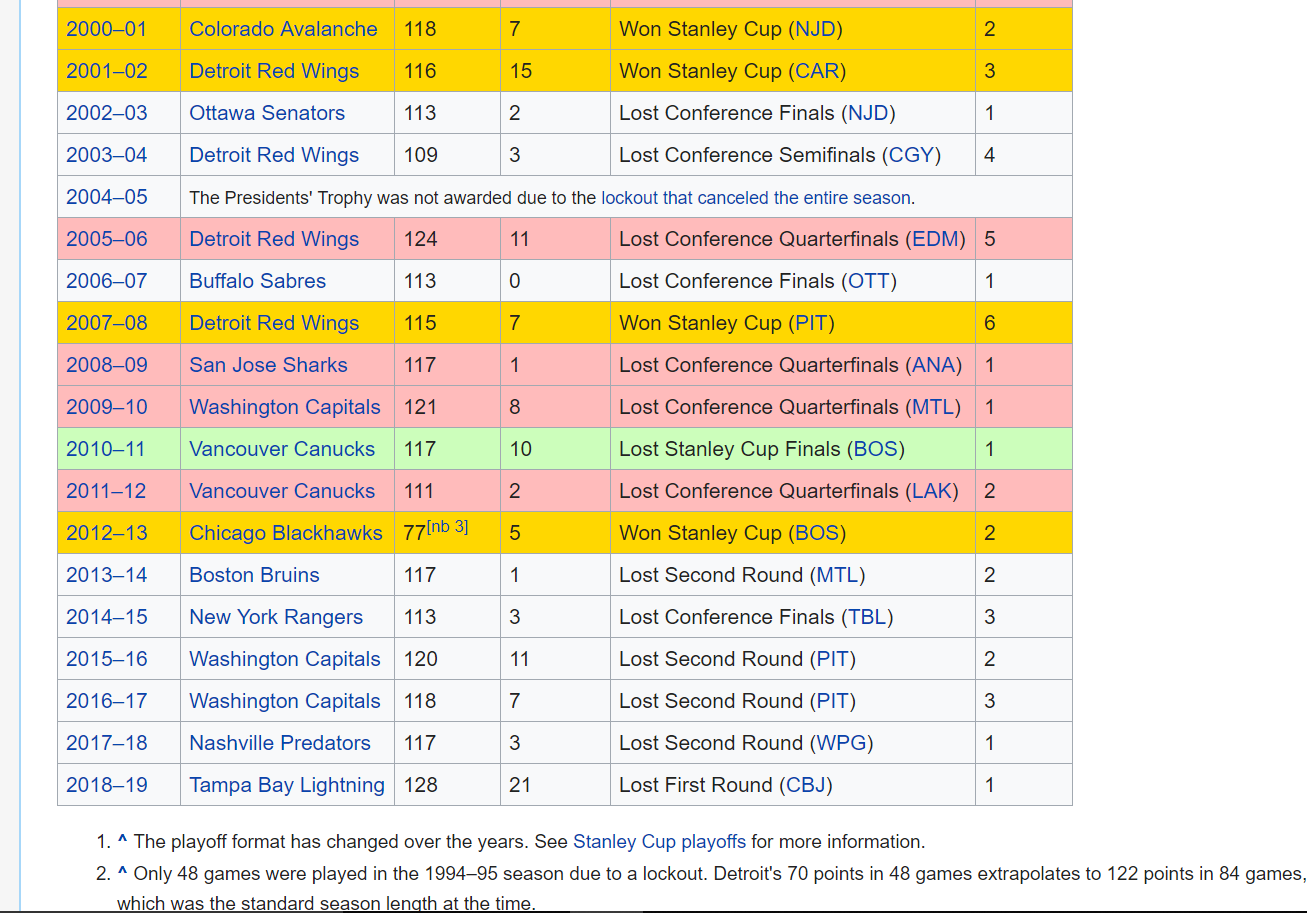The image size is (1307, 913).
Task: Click Detroit Red Wings in 2005–06 row
Action: (274, 239)
